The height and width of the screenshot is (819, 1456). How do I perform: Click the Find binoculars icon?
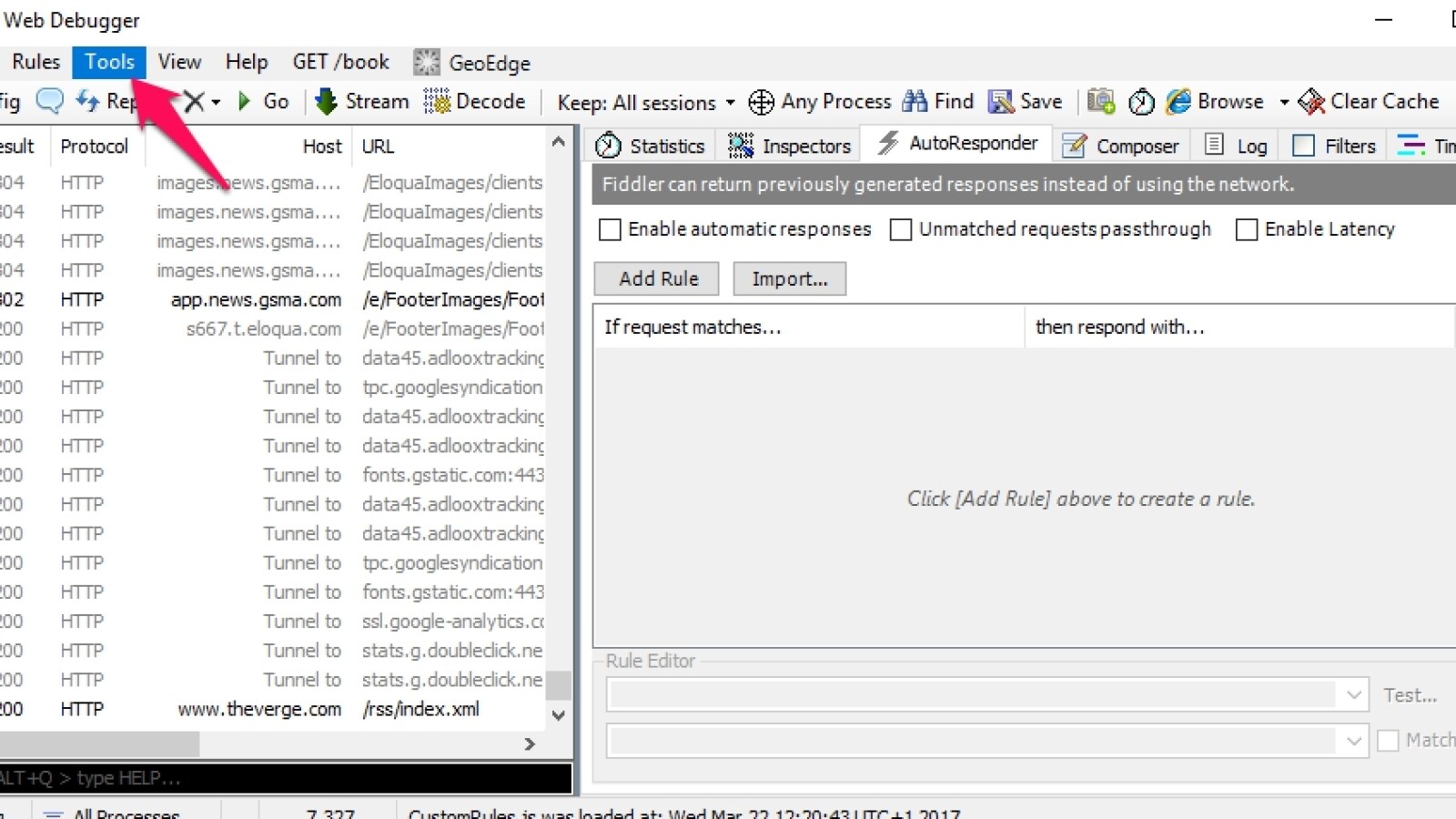click(915, 102)
